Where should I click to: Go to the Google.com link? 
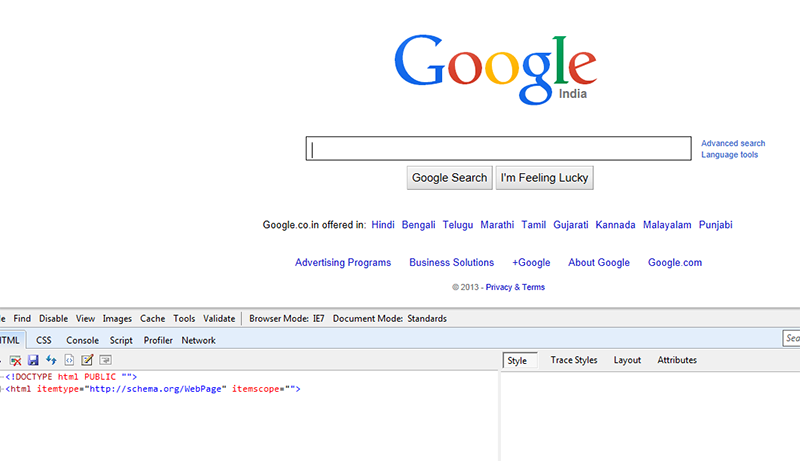tap(674, 263)
